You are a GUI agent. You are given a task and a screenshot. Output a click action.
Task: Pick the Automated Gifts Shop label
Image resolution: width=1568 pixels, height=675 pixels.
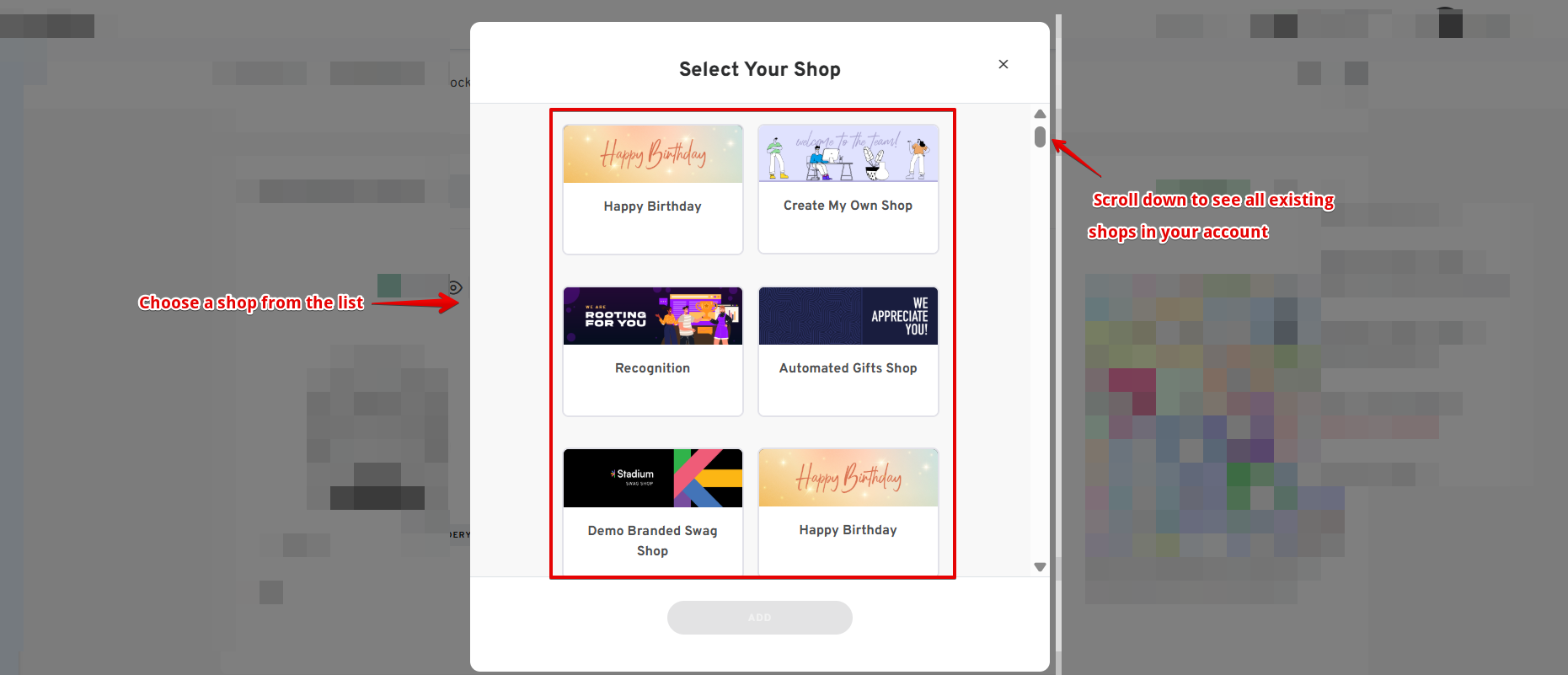click(848, 368)
